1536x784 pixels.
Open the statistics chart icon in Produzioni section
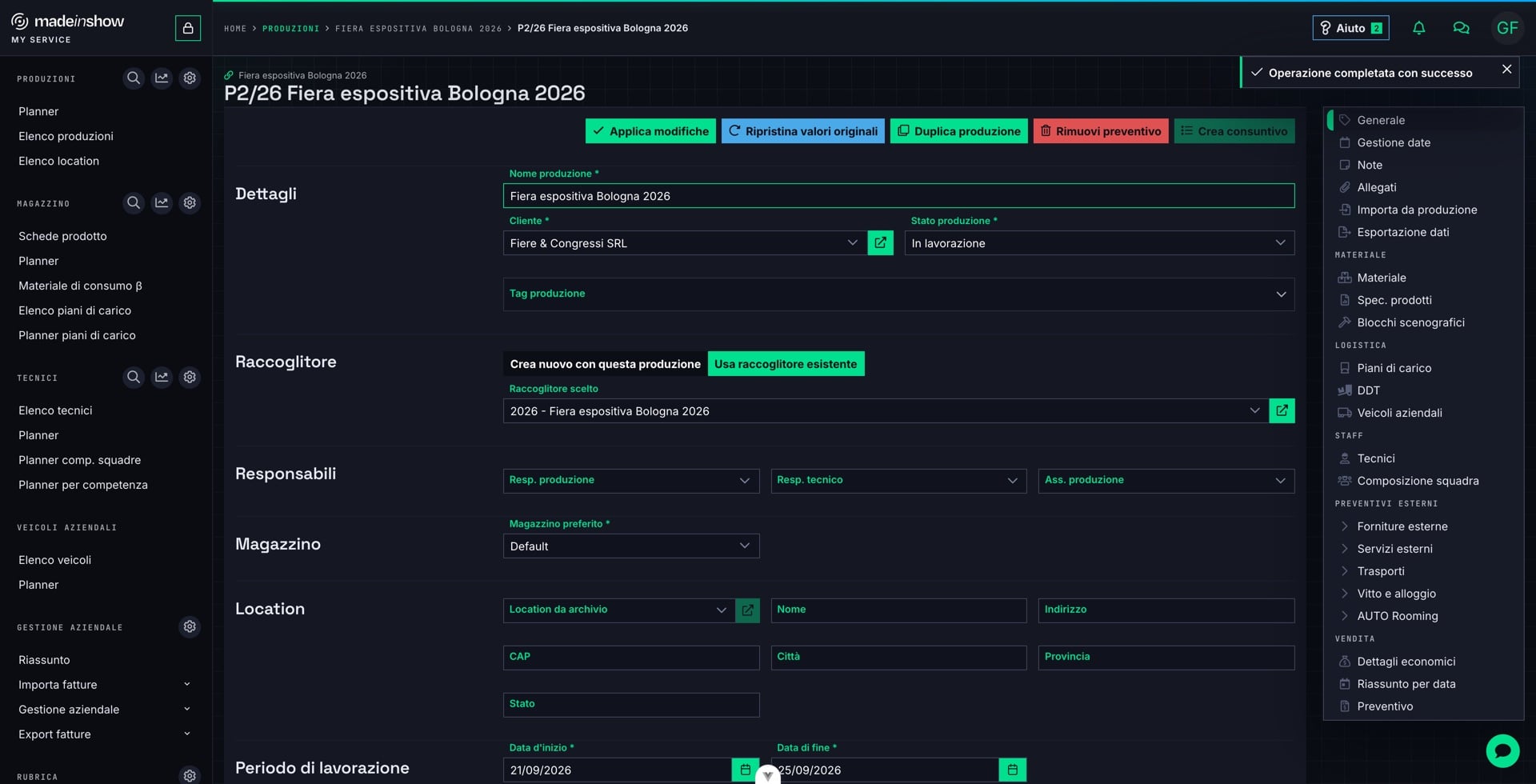[162, 78]
